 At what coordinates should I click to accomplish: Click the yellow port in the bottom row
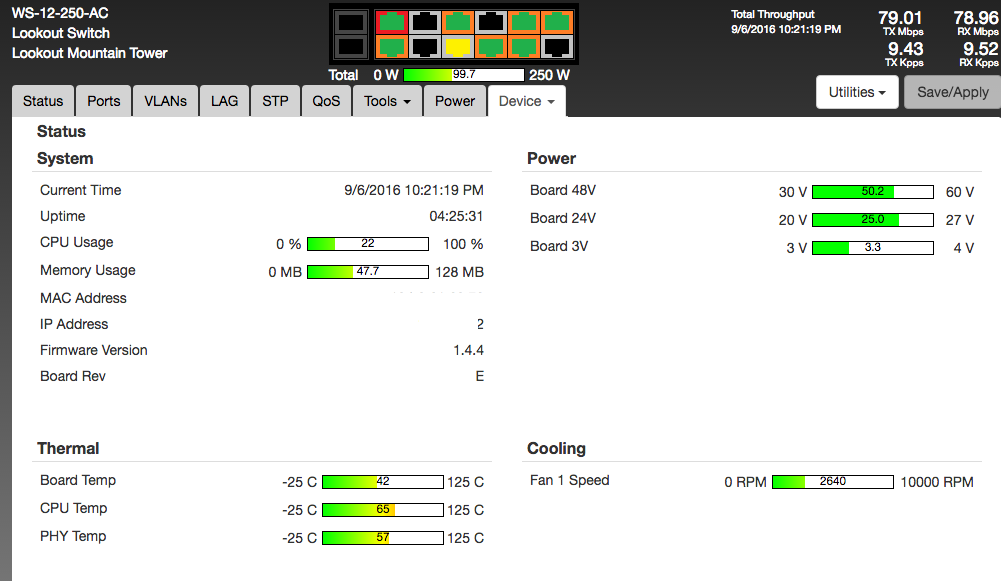pyautogui.click(x=458, y=46)
